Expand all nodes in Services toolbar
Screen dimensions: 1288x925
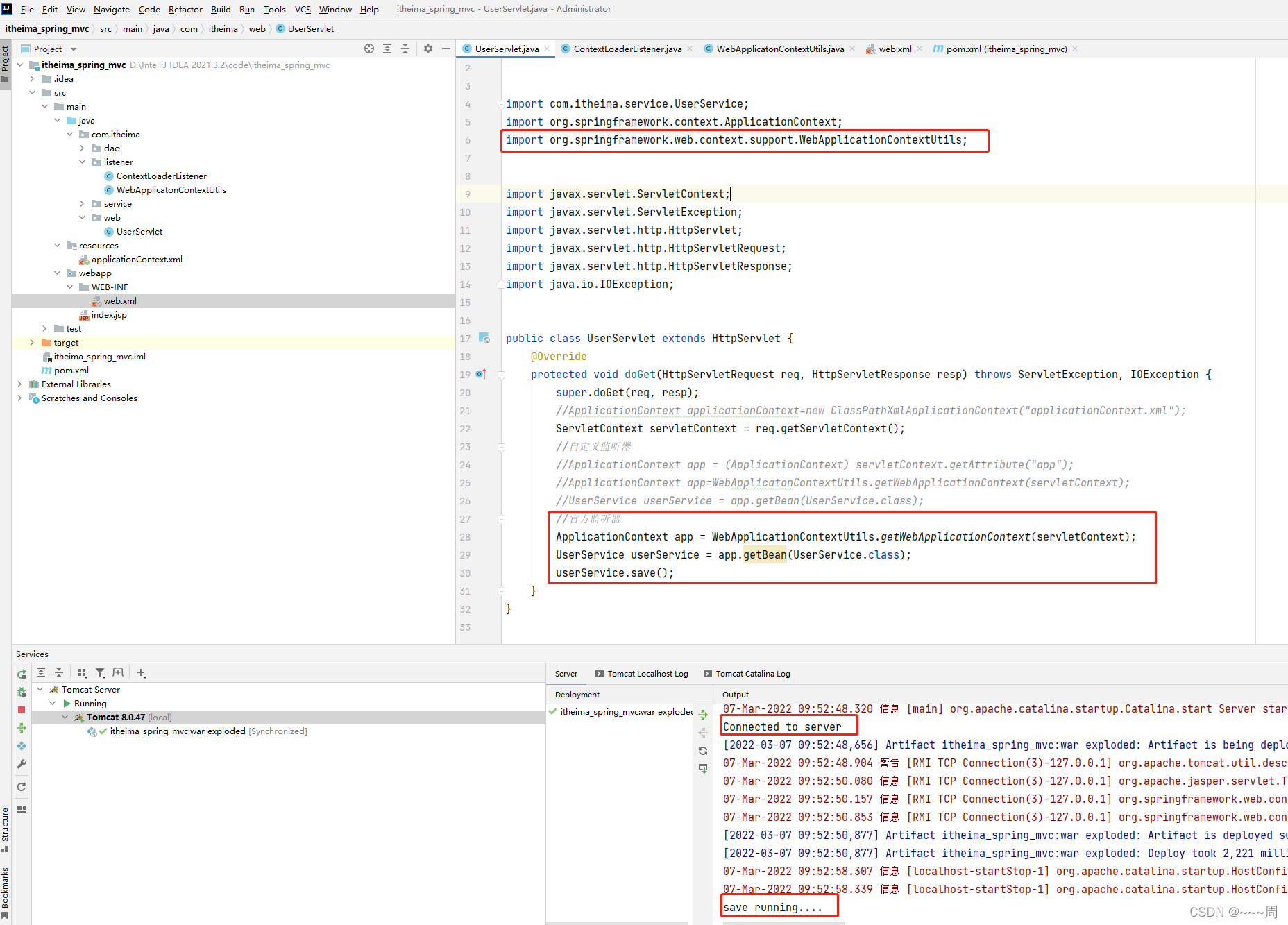[x=41, y=672]
